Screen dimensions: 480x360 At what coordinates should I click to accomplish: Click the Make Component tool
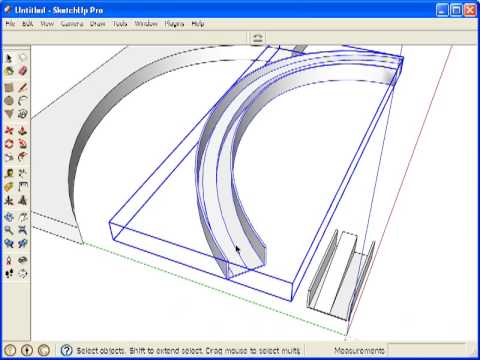[23, 58]
